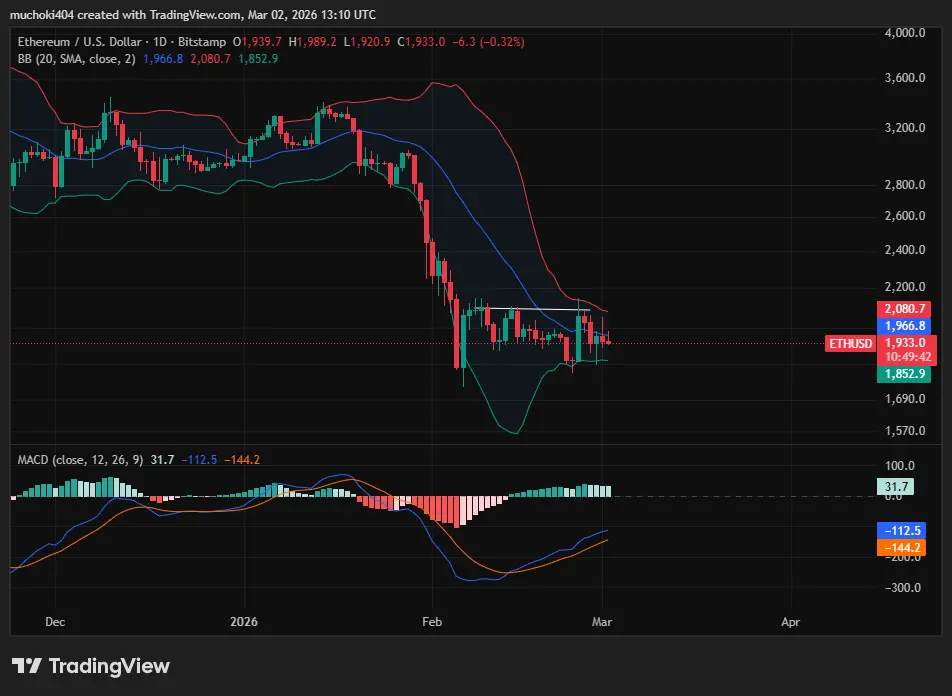This screenshot has height=696, width=952.
Task: Click the TradingView logo icon
Action: tap(26, 666)
